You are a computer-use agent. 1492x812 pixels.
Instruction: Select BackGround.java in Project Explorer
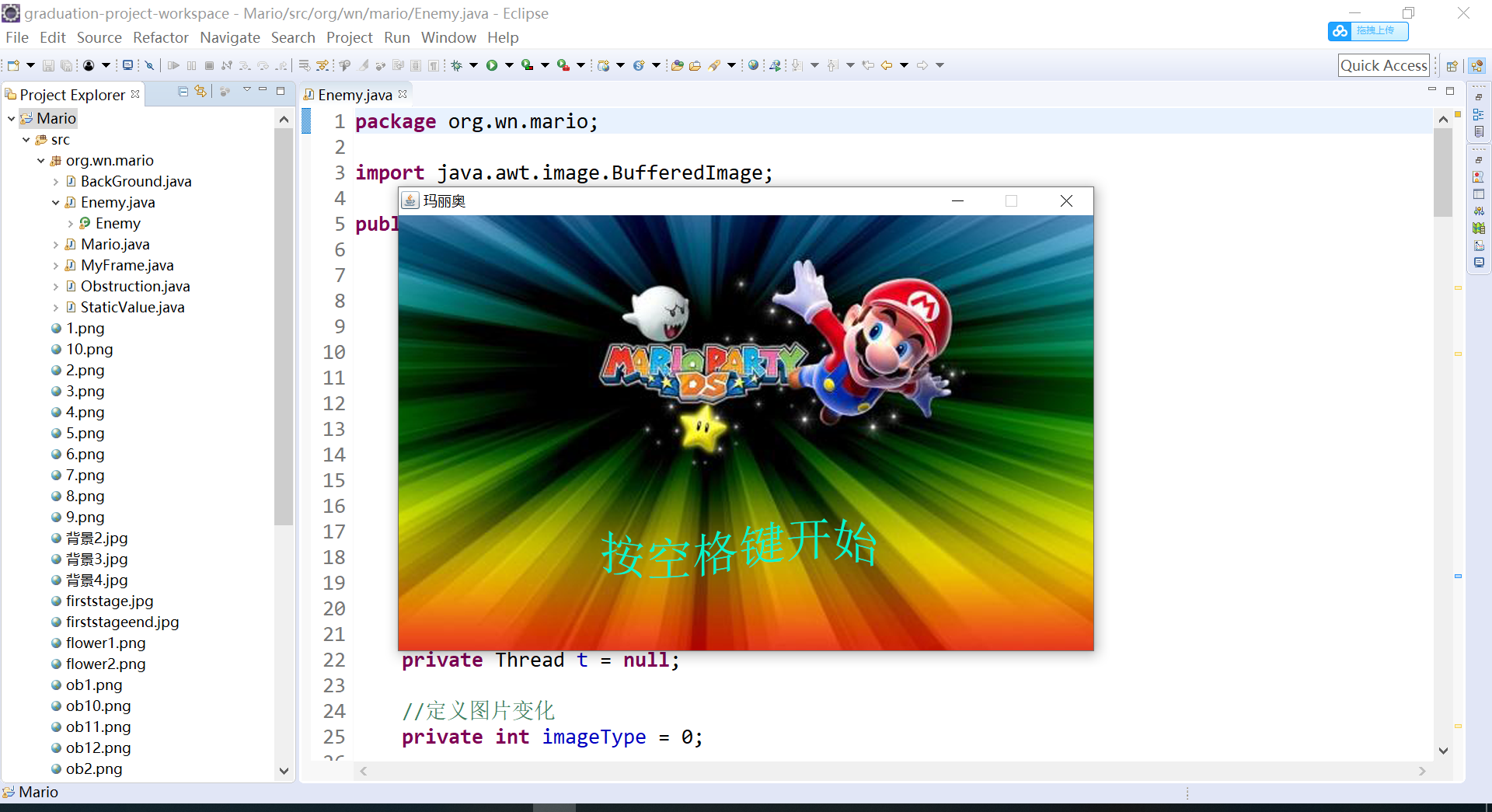pyautogui.click(x=136, y=181)
